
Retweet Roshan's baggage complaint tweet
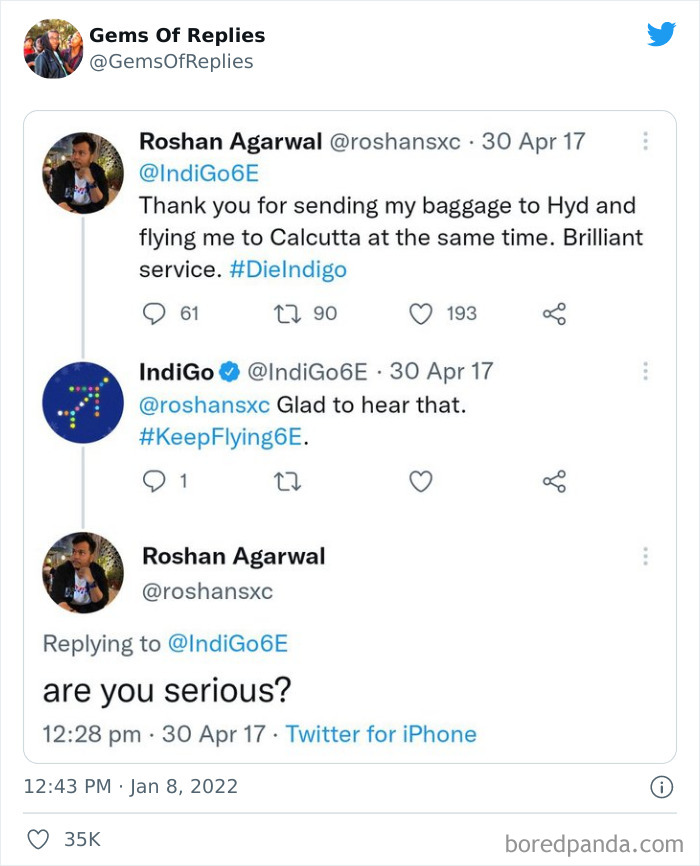[287, 314]
